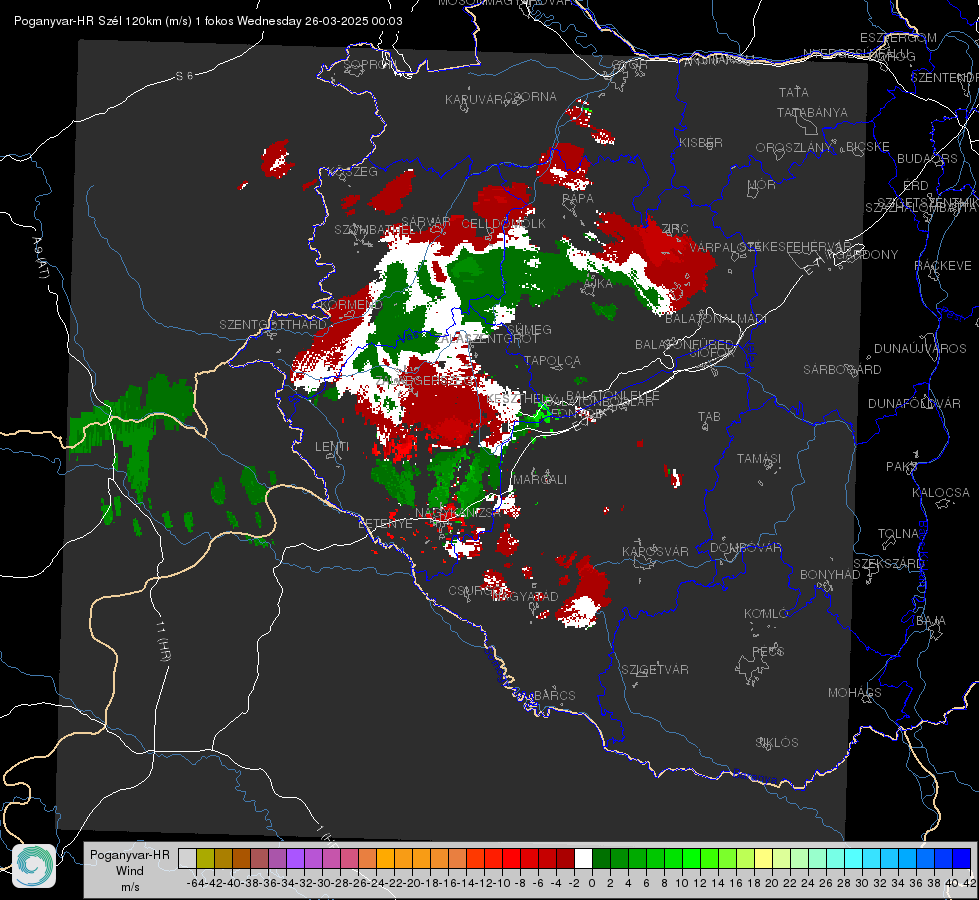
Task: Select the 'ESZTERGOM' map label
Action: tap(898, 38)
